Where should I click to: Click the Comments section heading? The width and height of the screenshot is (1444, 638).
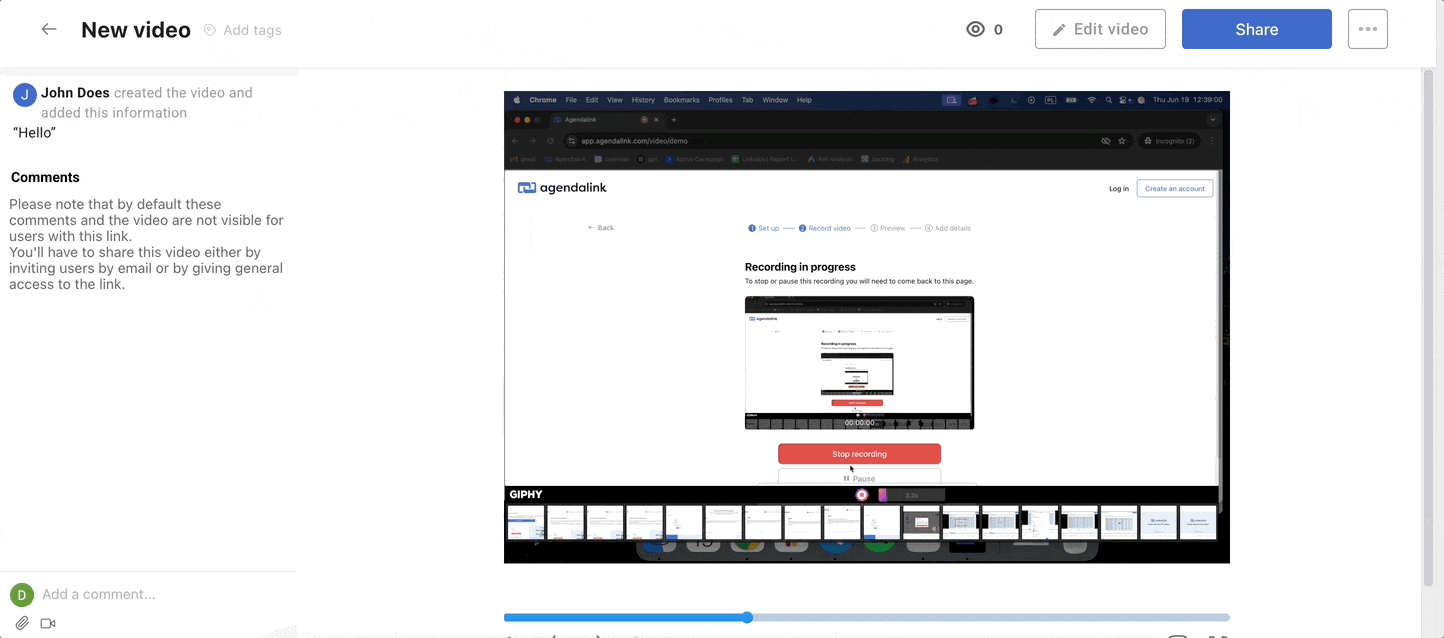45,177
